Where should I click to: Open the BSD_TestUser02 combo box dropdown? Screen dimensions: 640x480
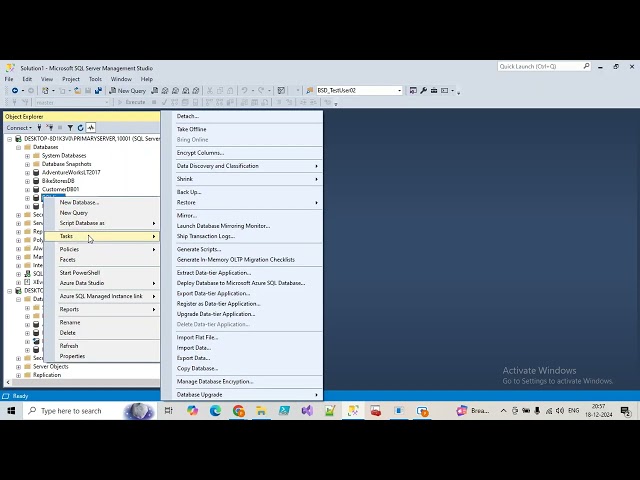pos(399,91)
